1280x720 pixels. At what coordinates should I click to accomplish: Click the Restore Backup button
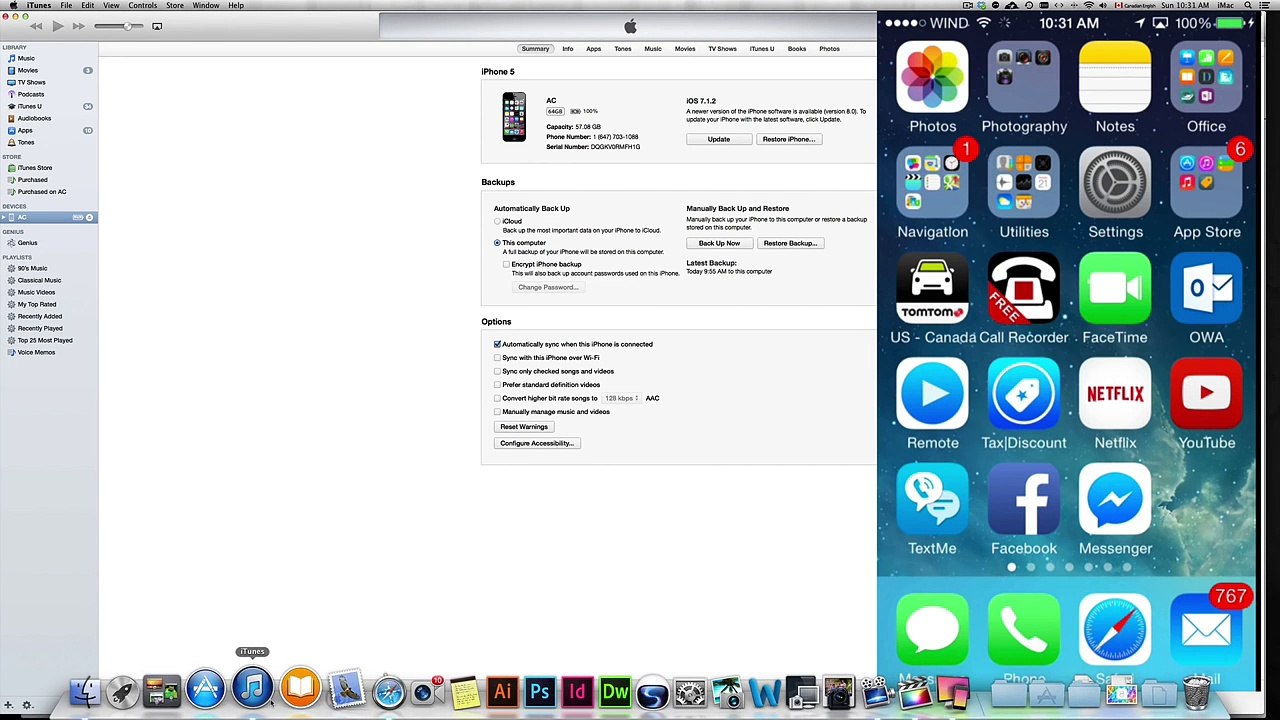click(x=790, y=243)
